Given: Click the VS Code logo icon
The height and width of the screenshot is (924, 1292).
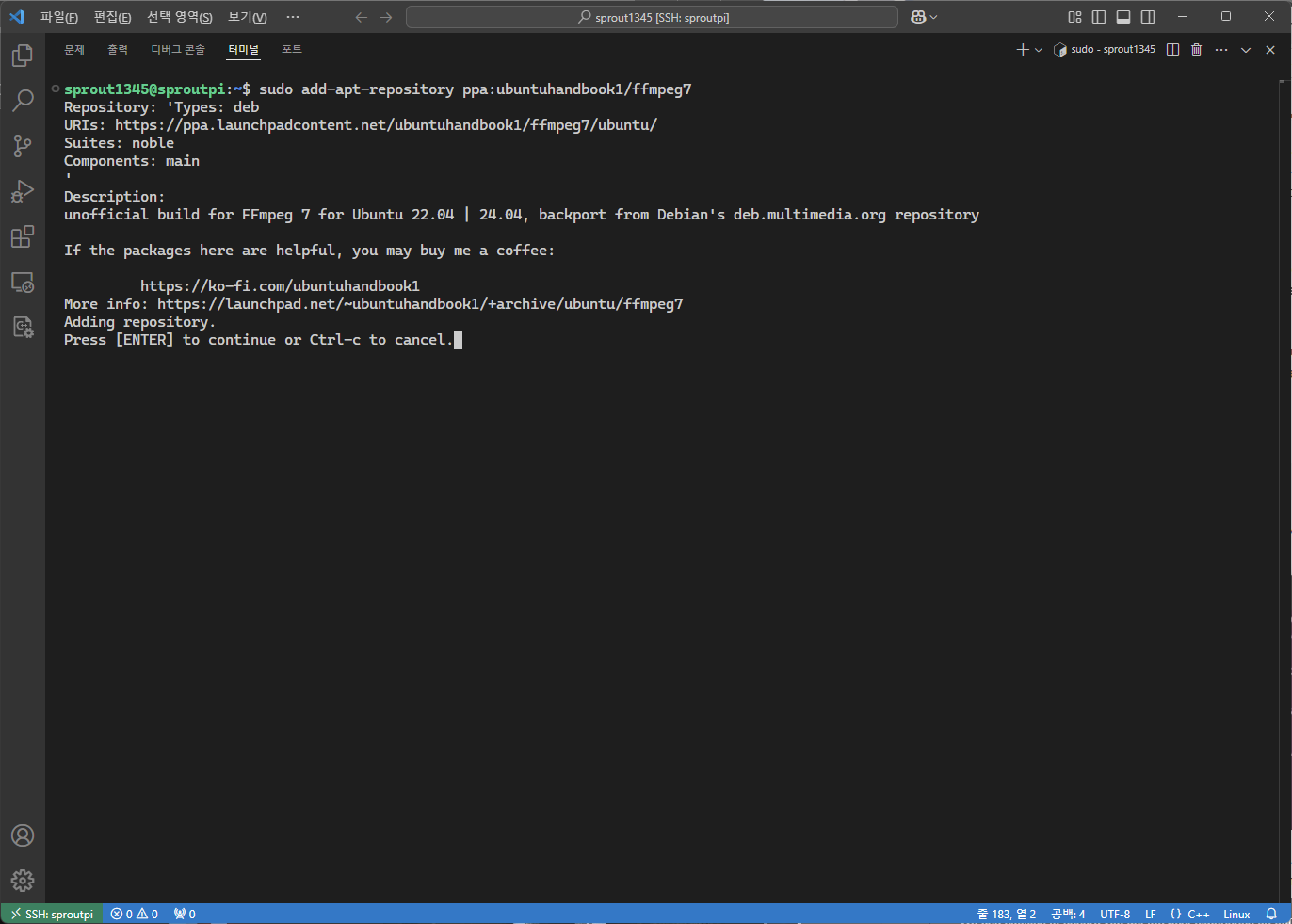Looking at the screenshot, I should click(x=17, y=17).
